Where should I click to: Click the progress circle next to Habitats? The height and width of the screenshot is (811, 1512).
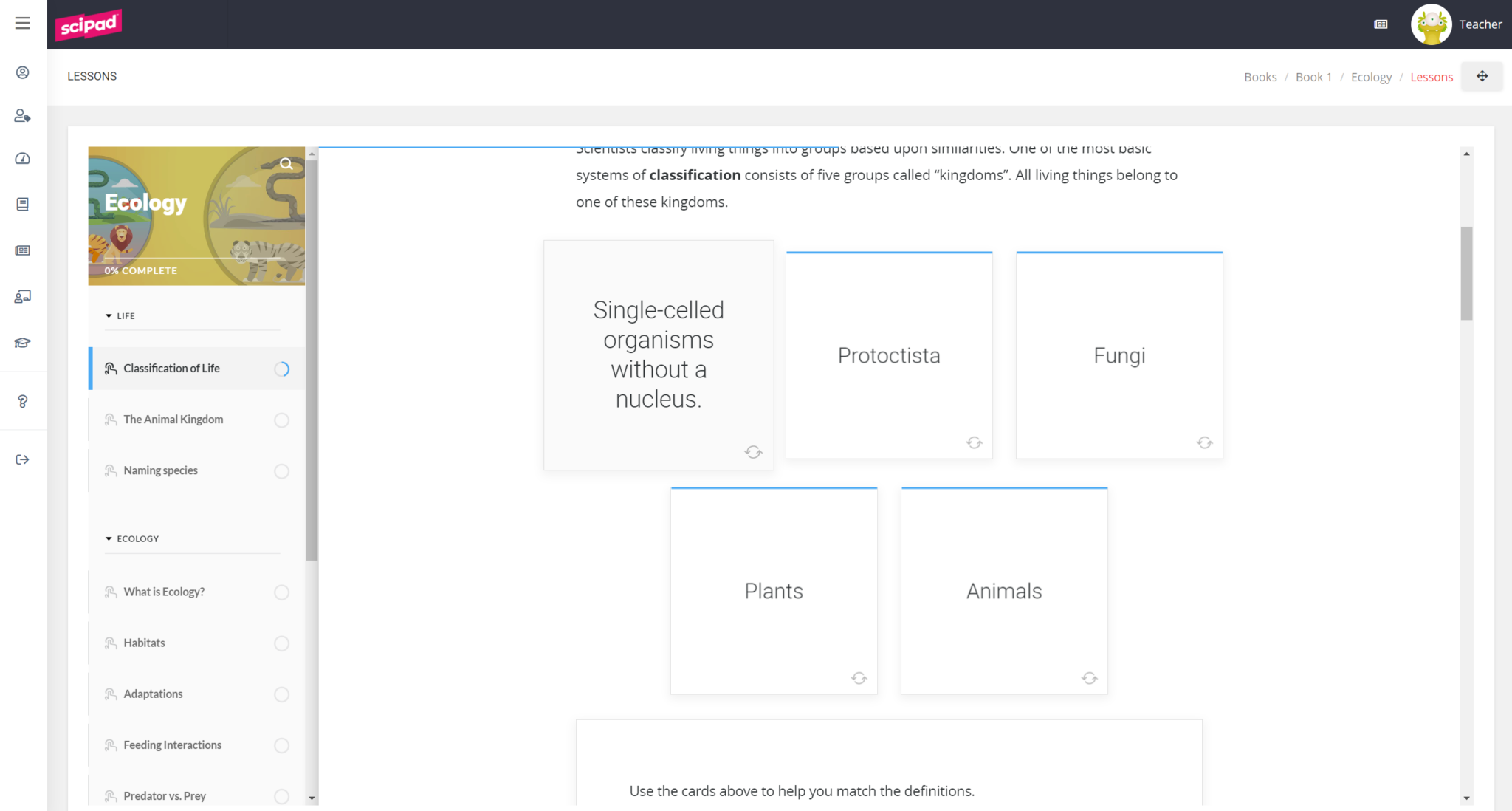(x=281, y=643)
